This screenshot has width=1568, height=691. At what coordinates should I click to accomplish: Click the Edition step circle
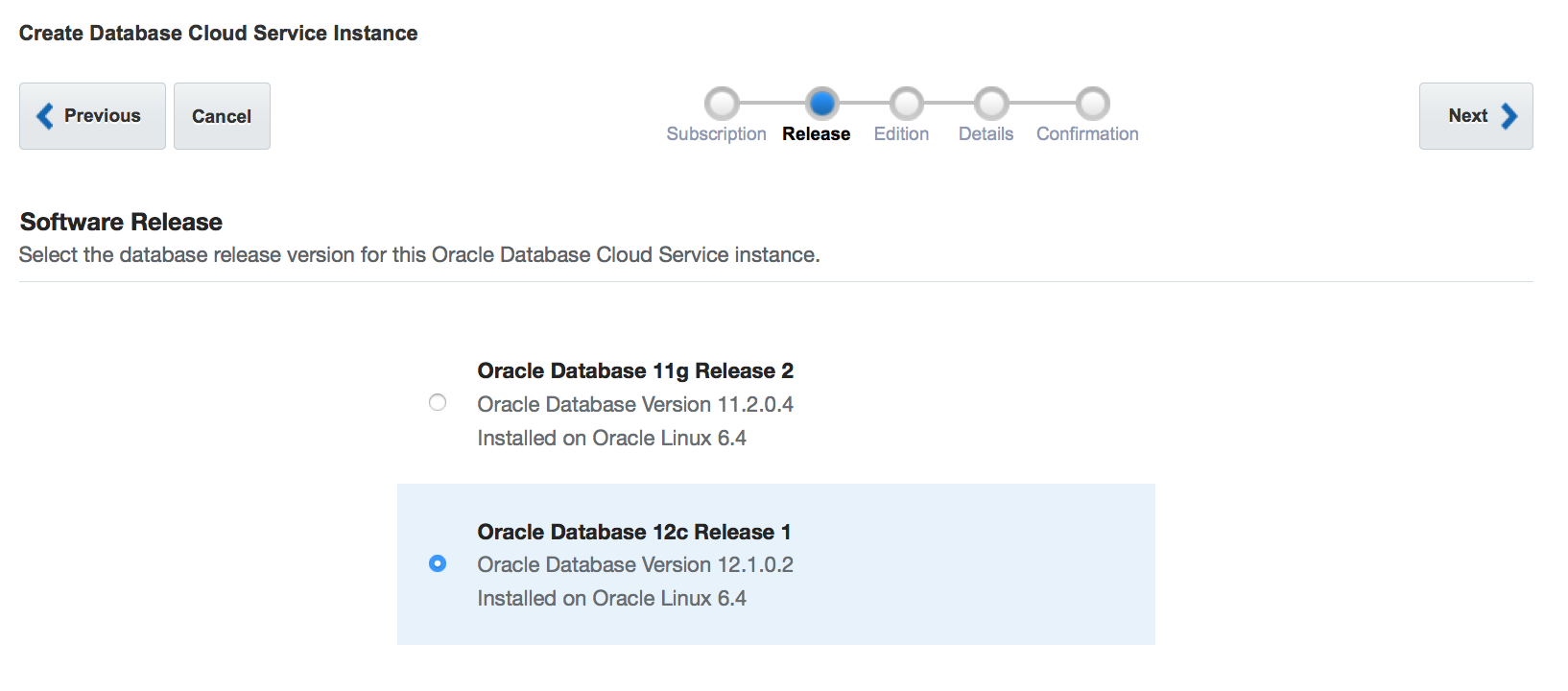(906, 103)
